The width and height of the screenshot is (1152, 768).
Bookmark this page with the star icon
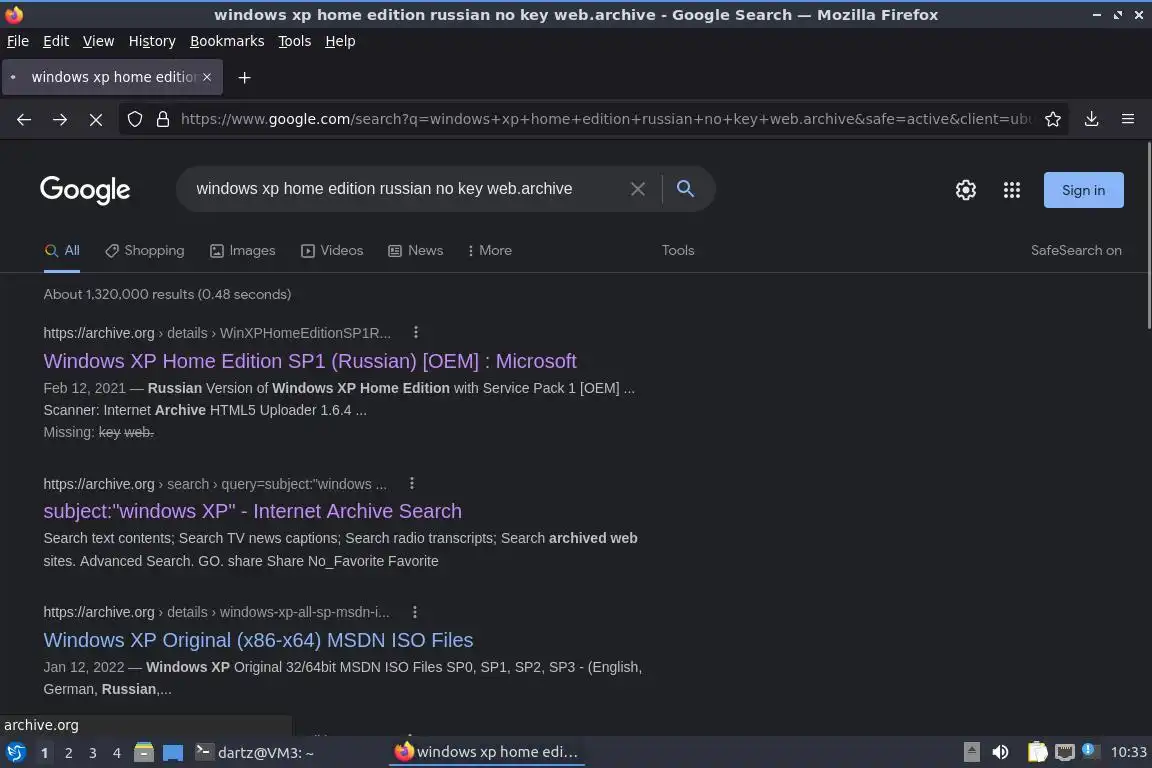click(x=1053, y=119)
